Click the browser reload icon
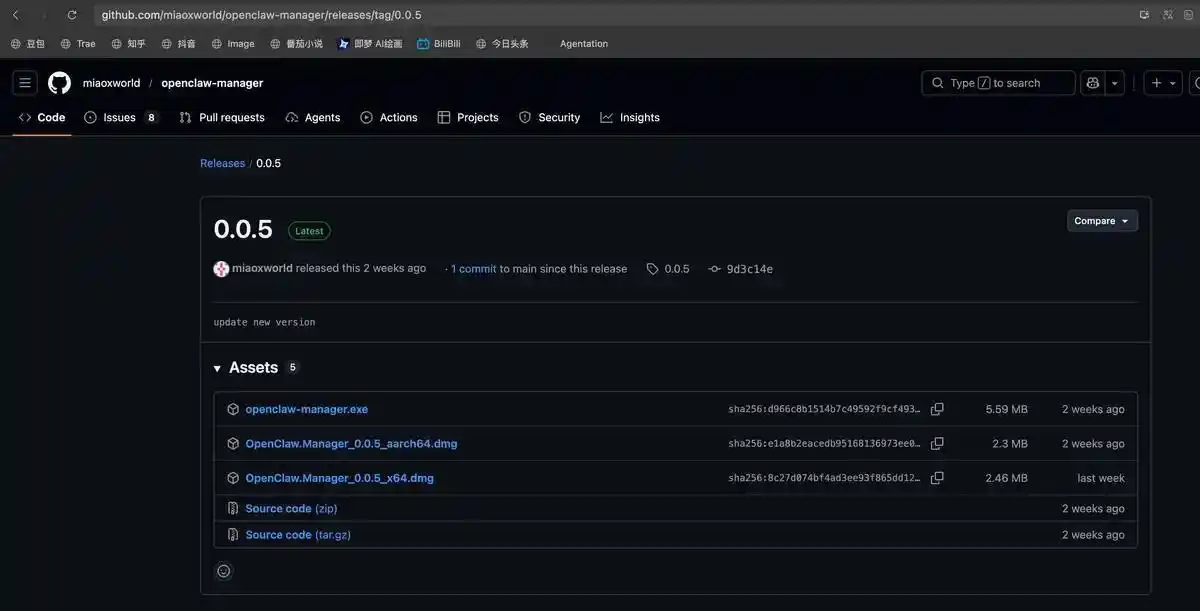This screenshot has height=611, width=1200. [72, 15]
